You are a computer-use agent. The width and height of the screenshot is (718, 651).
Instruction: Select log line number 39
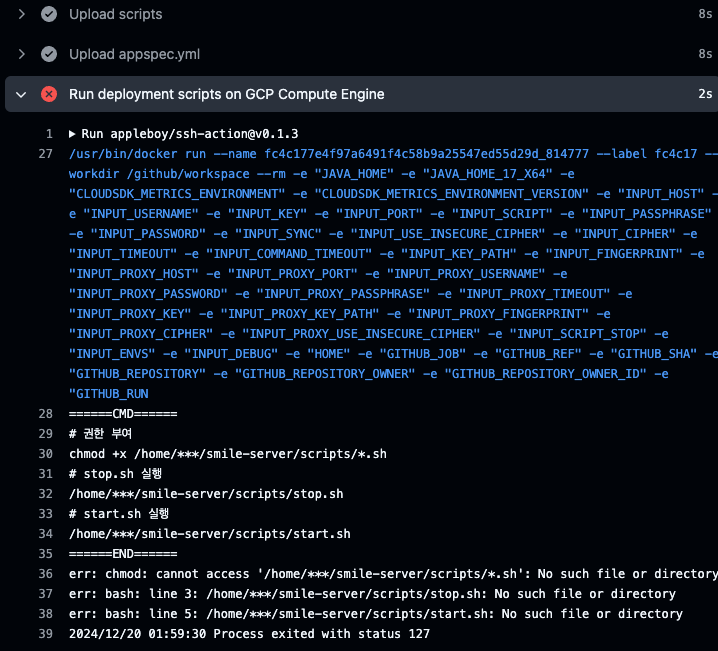coord(46,634)
